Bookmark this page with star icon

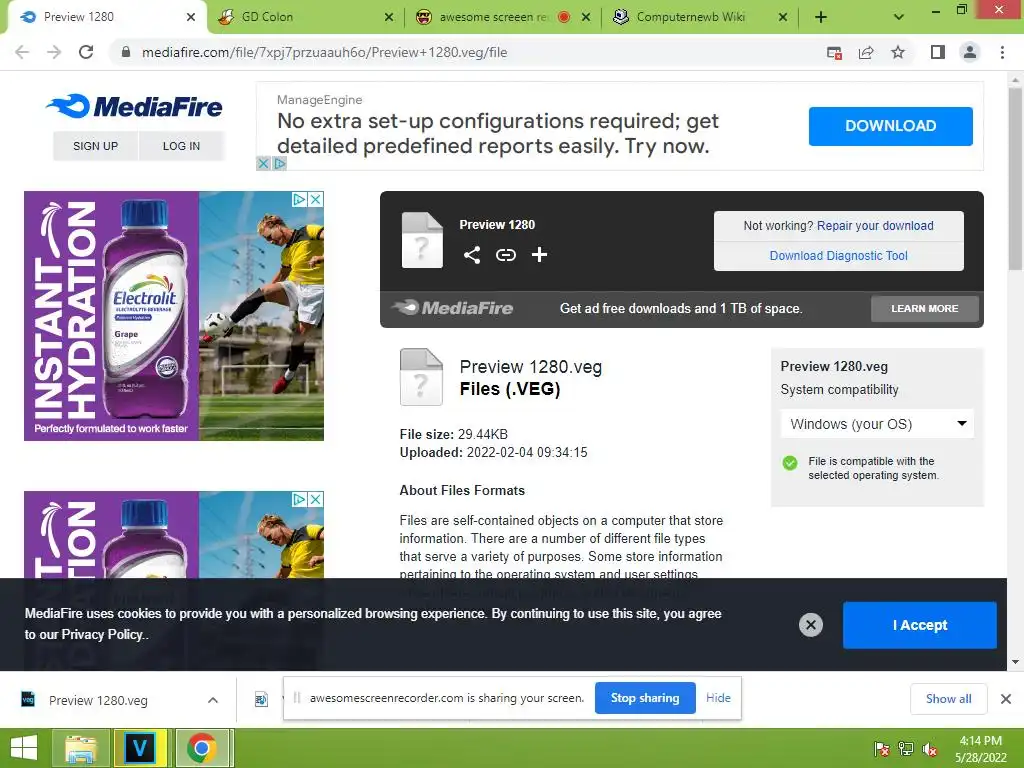[x=898, y=52]
